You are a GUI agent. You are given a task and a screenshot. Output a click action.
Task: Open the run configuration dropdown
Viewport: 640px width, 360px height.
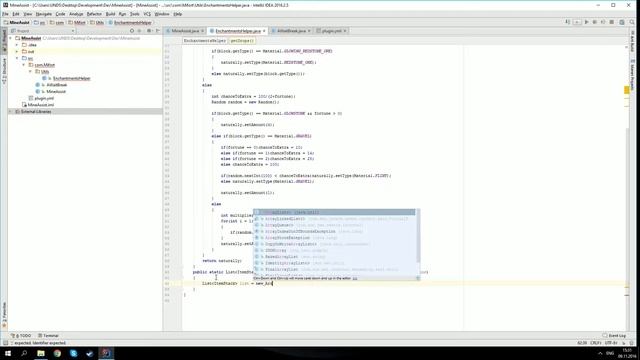[577, 22]
